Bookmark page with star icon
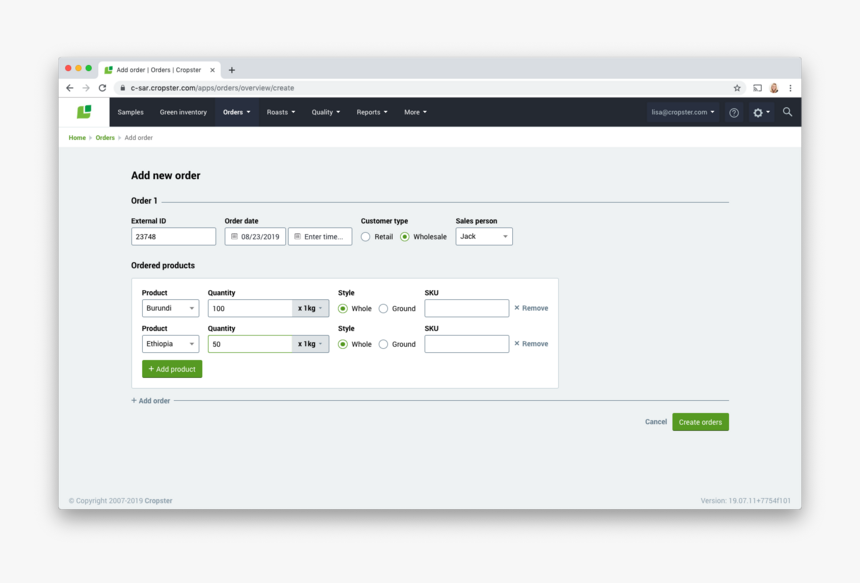Image resolution: width=860 pixels, height=583 pixels. tap(737, 88)
